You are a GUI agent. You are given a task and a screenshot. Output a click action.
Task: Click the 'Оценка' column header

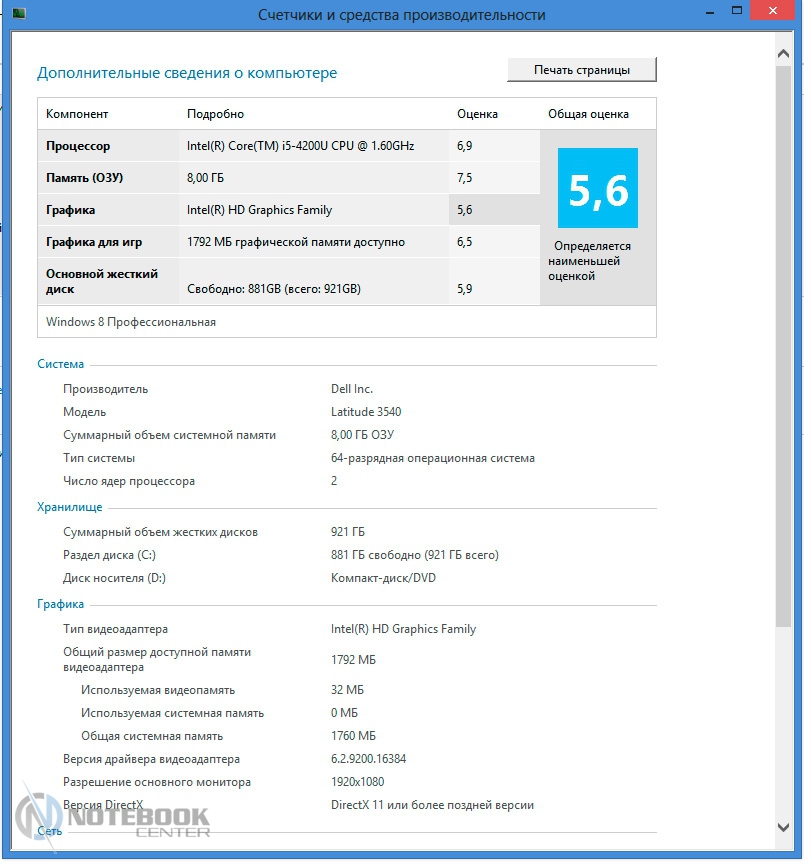pos(477,114)
